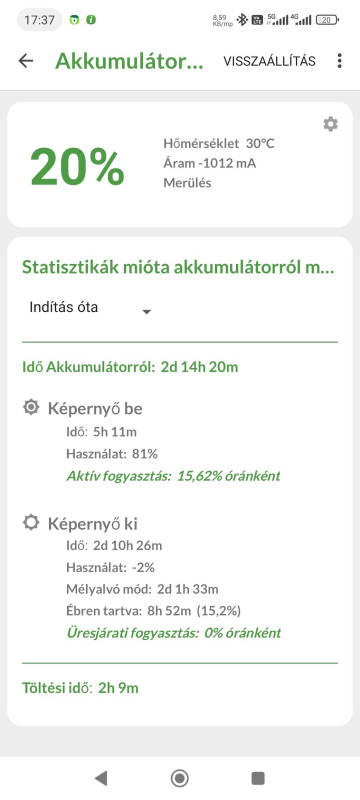This screenshot has width=360, height=800.
Task: Tap the 20% battery level display
Action: (x=77, y=167)
